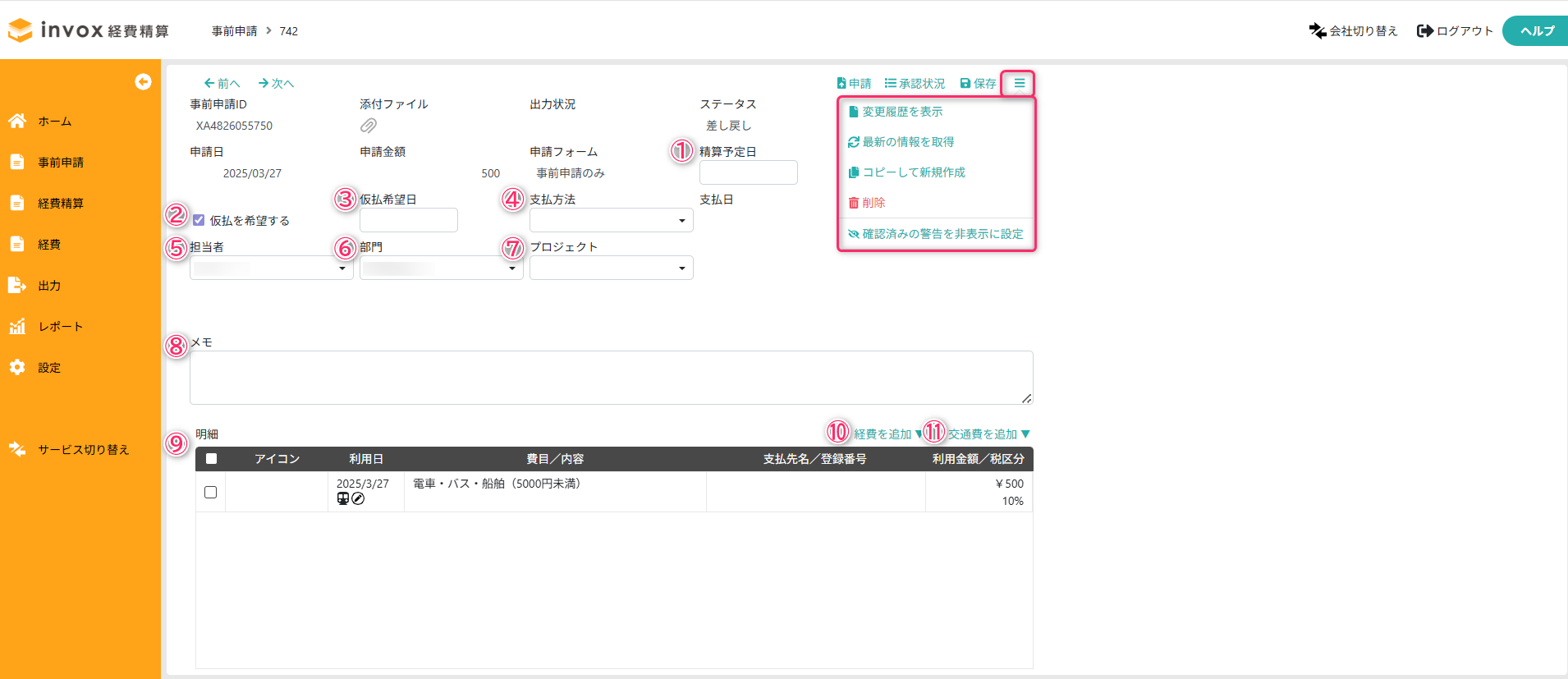Uncheck the 仮払を希望する checkbox
This screenshot has width=1568, height=679.
(199, 220)
